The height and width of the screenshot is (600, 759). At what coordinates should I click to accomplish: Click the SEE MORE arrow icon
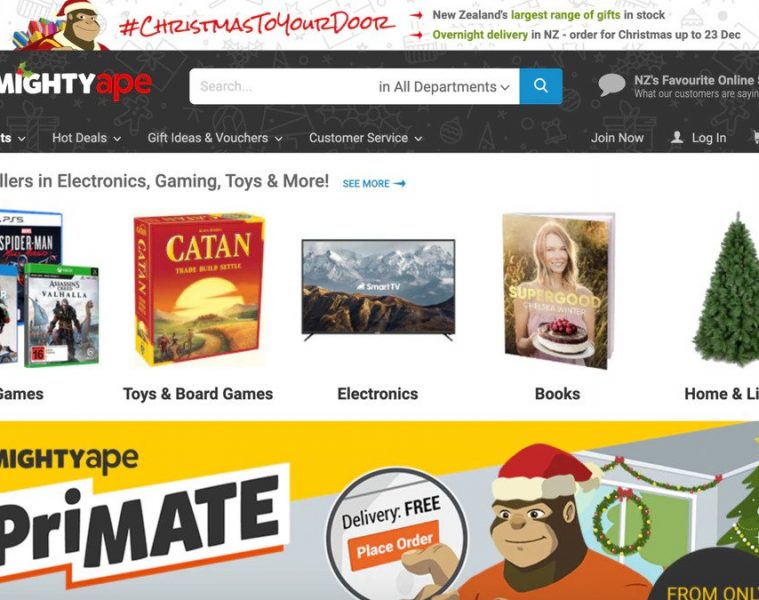coord(399,183)
